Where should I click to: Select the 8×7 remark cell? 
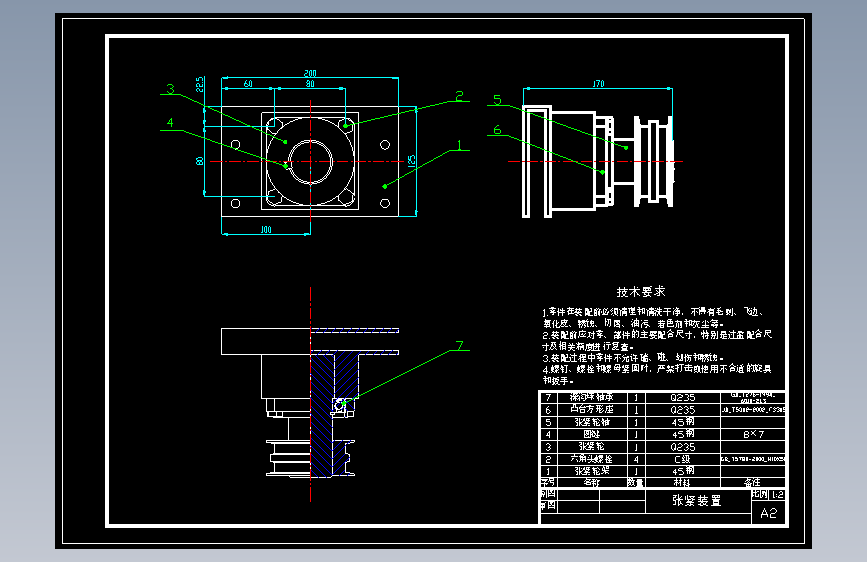[x=753, y=434]
